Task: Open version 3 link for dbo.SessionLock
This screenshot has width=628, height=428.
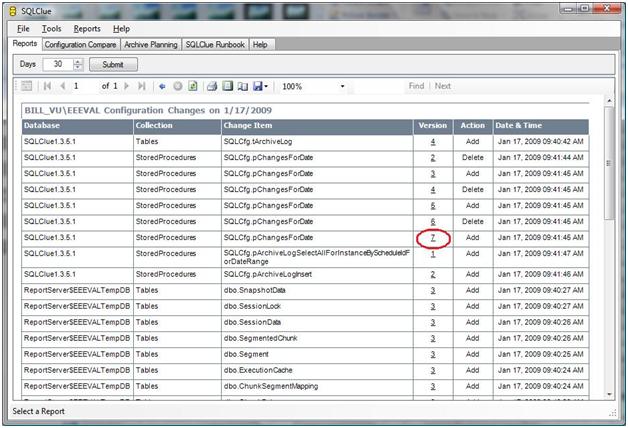Action: 433,307
